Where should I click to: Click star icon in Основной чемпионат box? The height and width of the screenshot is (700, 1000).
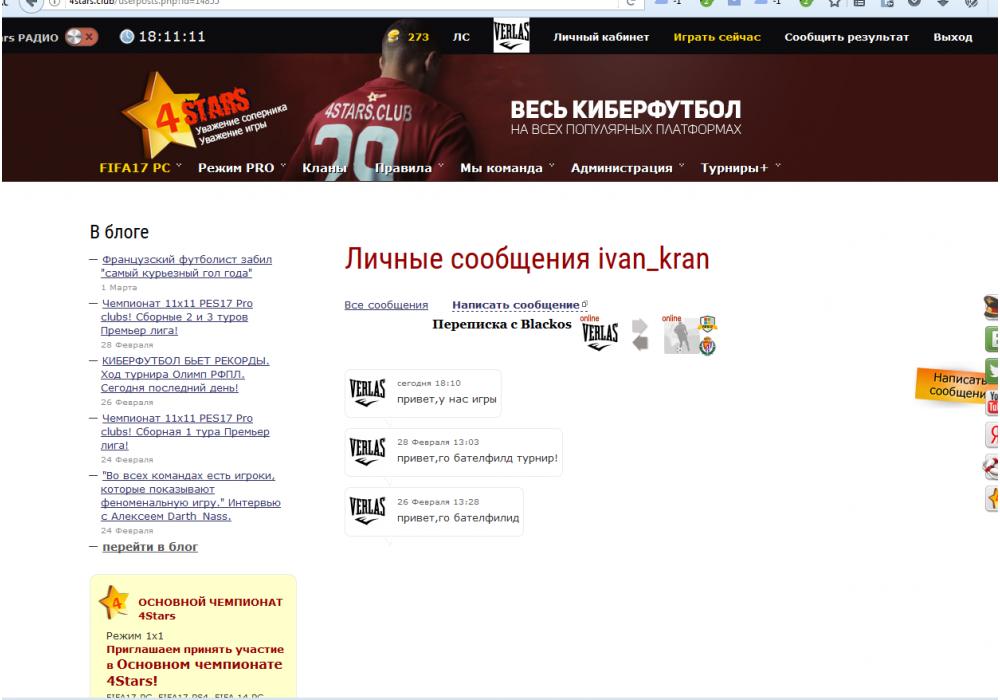[x=114, y=601]
